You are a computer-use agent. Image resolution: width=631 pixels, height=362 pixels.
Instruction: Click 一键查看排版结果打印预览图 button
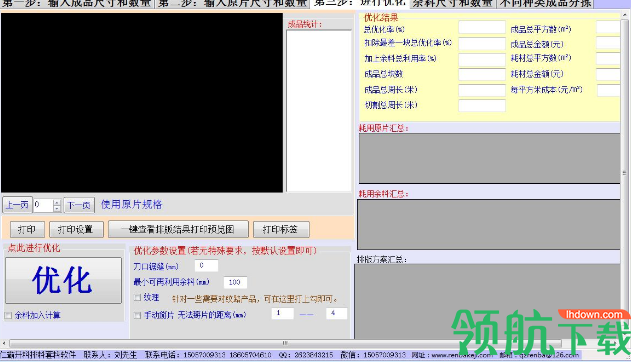[x=178, y=229]
